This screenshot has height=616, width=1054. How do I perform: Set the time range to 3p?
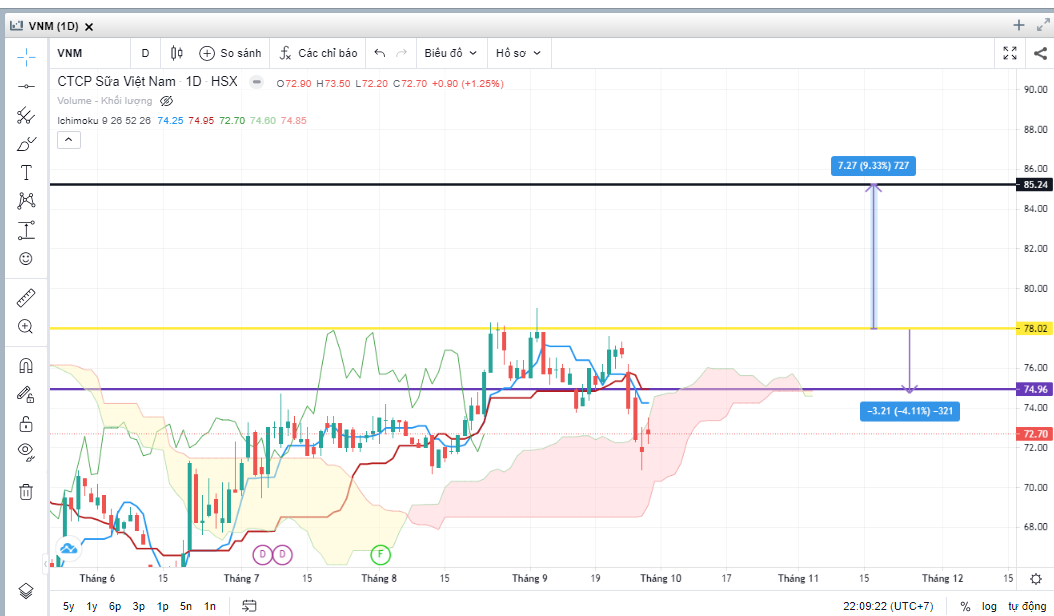[138, 606]
